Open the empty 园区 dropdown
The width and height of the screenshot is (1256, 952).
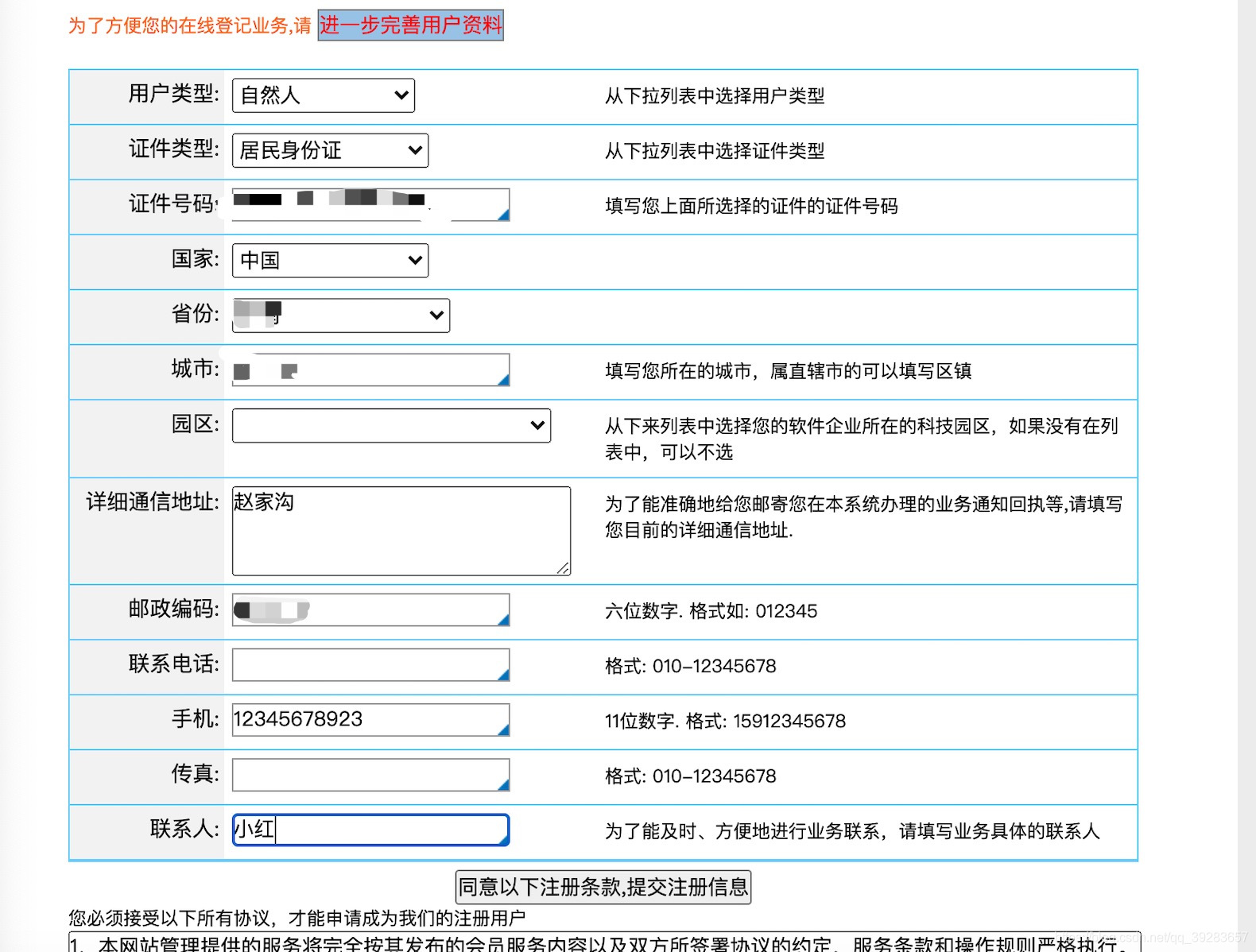click(x=391, y=425)
